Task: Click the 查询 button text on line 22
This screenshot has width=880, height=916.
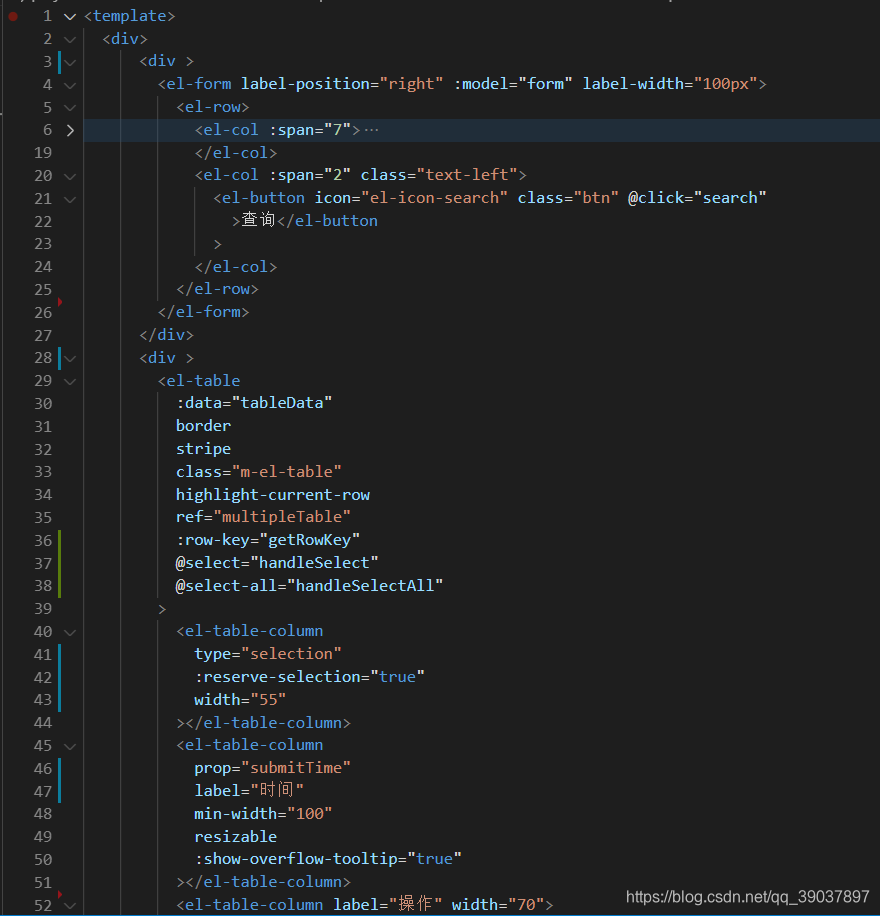Action: point(257,220)
